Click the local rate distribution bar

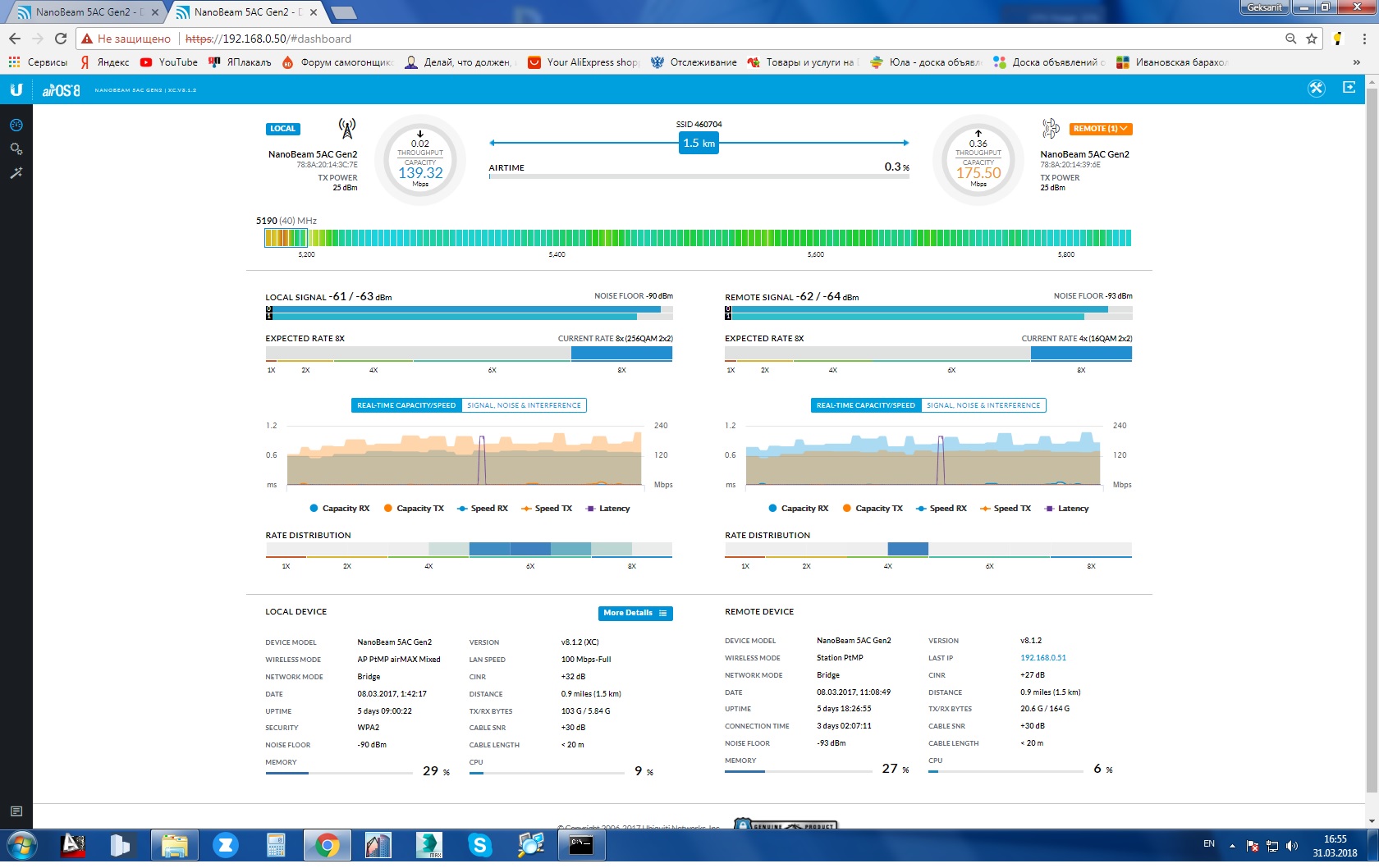469,549
